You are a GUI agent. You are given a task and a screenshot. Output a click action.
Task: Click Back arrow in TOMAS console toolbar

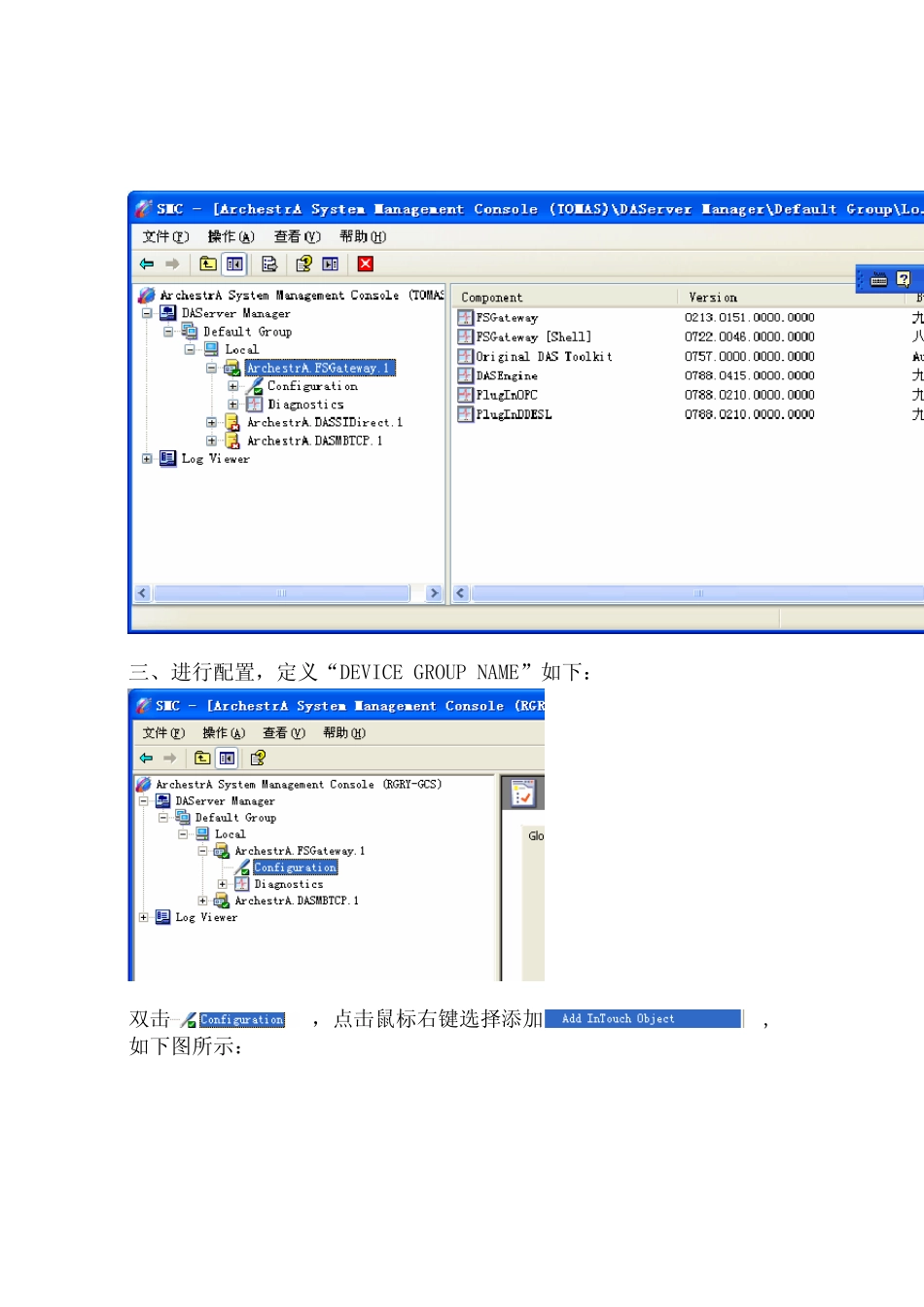[x=147, y=264]
